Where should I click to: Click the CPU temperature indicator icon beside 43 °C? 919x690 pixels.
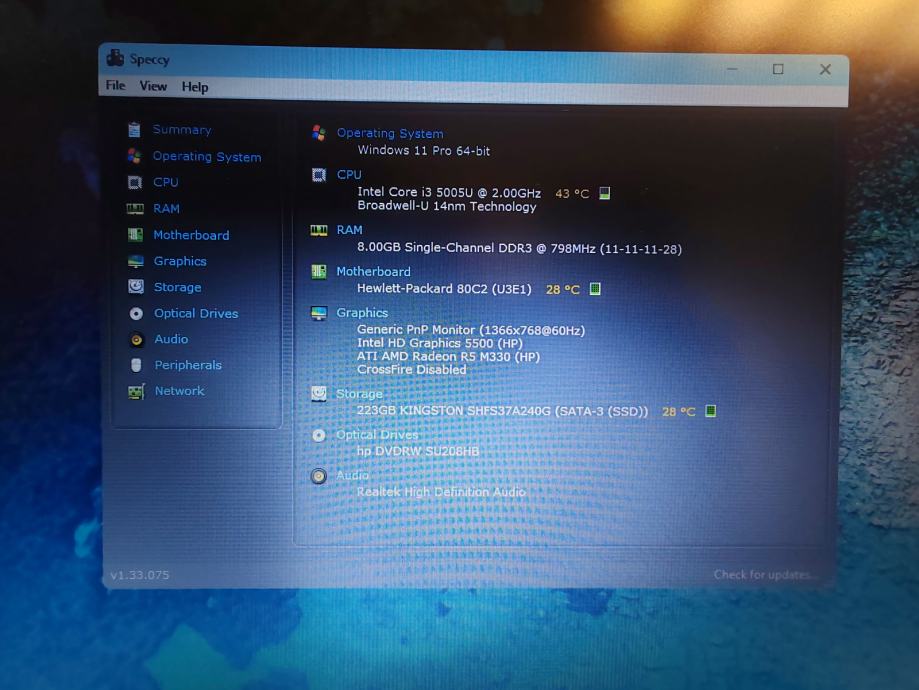tap(605, 193)
